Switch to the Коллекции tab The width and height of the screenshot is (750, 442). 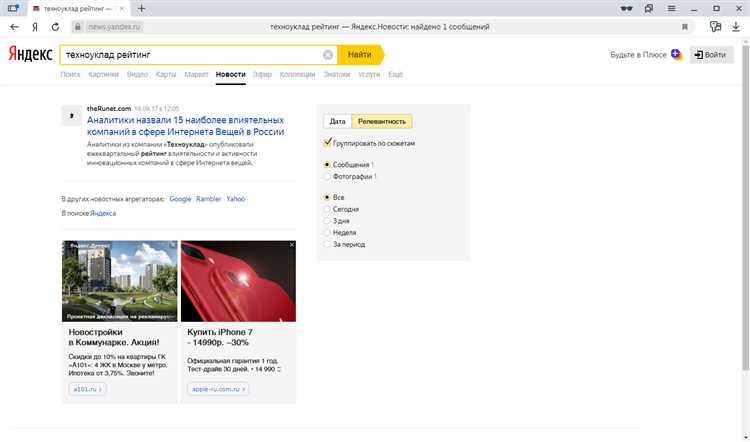pos(298,74)
